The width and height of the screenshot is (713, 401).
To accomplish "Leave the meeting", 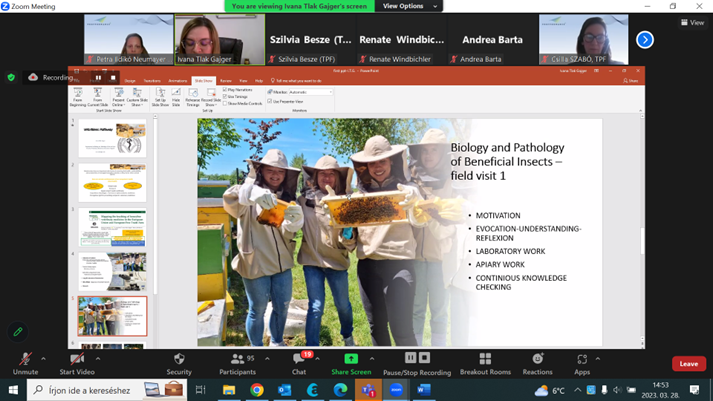I will (688, 364).
